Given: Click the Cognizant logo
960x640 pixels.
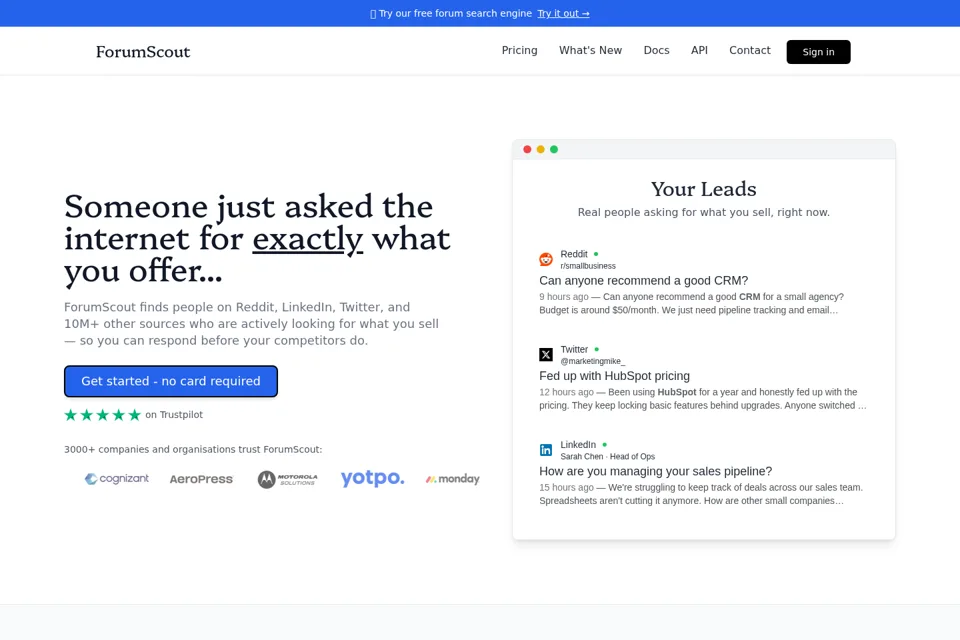Looking at the screenshot, I should [116, 479].
